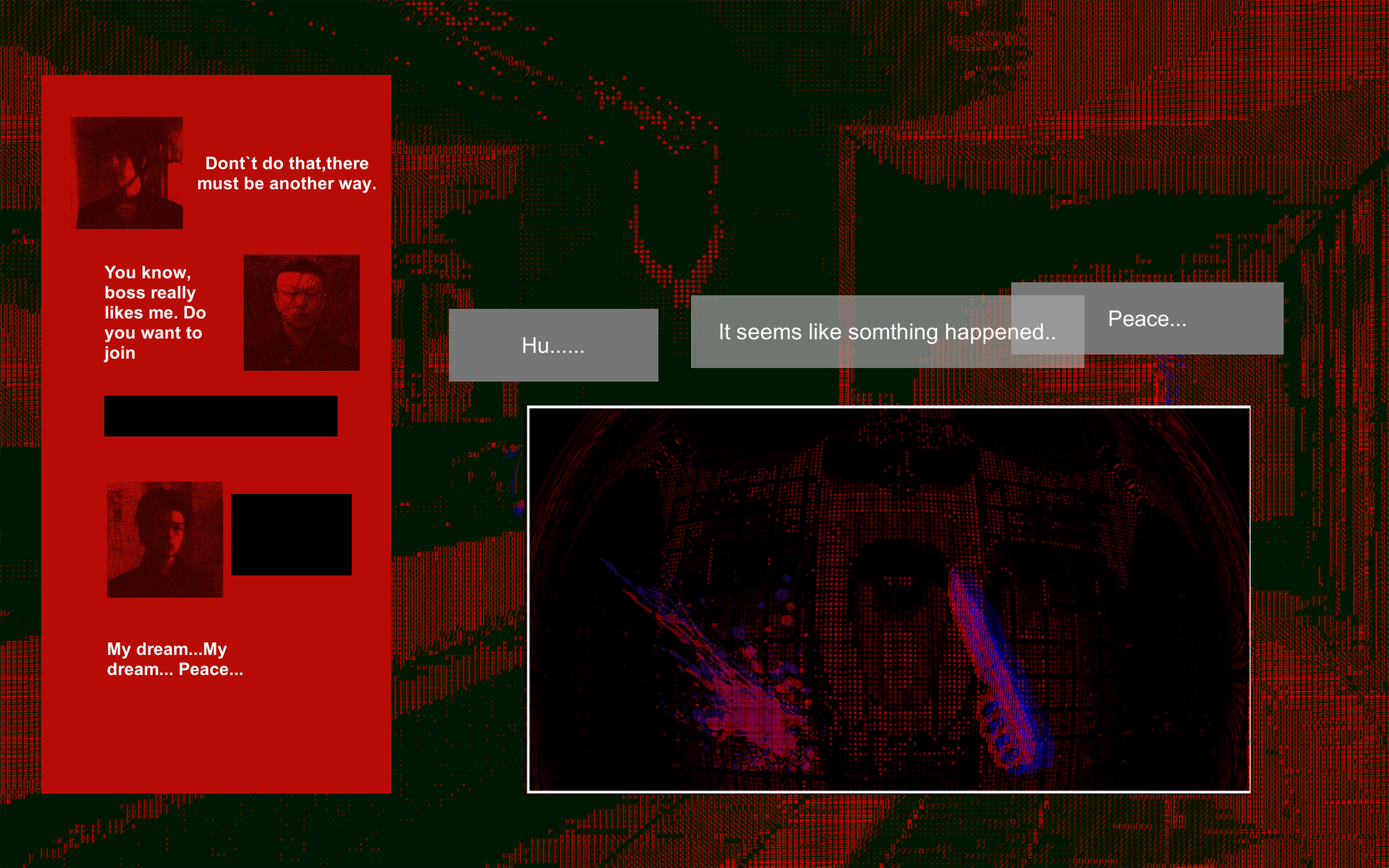This screenshot has width=1389, height=868.
Task: Click the 'Hu......' gray dialogue box
Action: [553, 345]
